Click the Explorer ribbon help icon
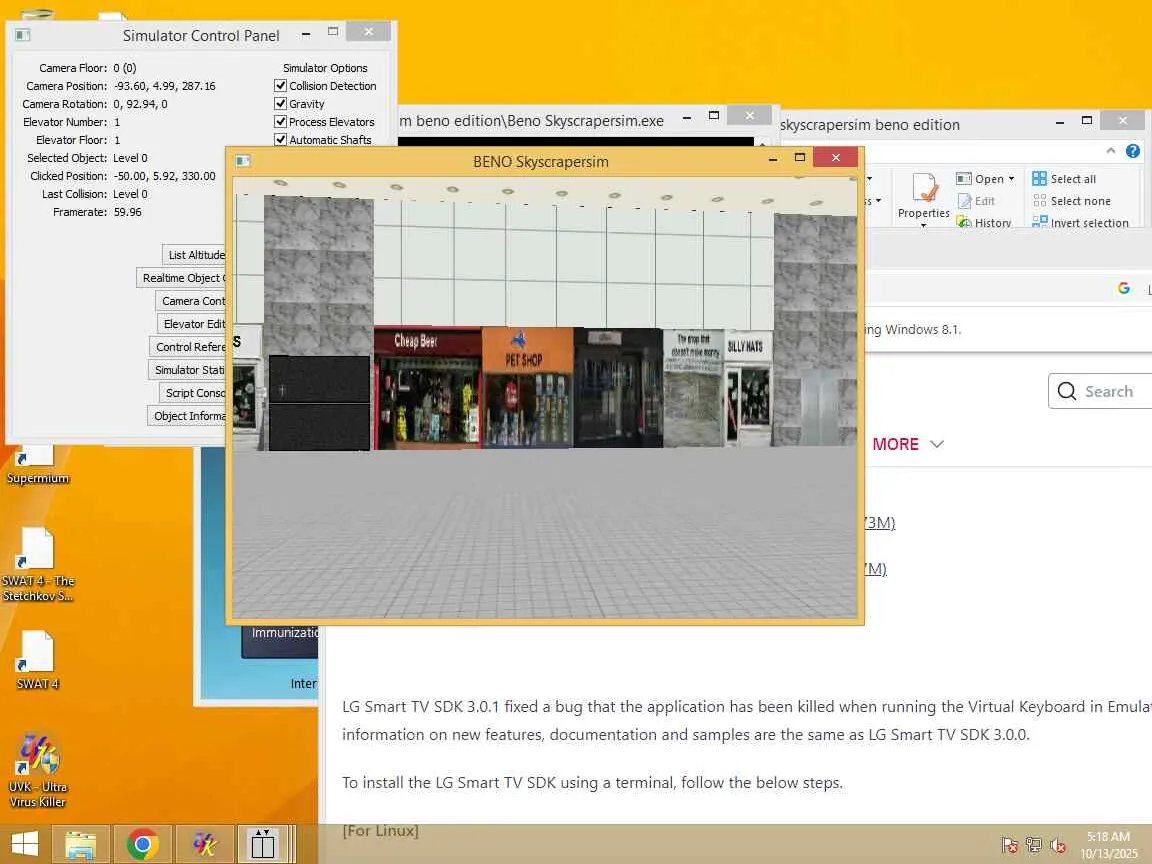 point(1133,151)
